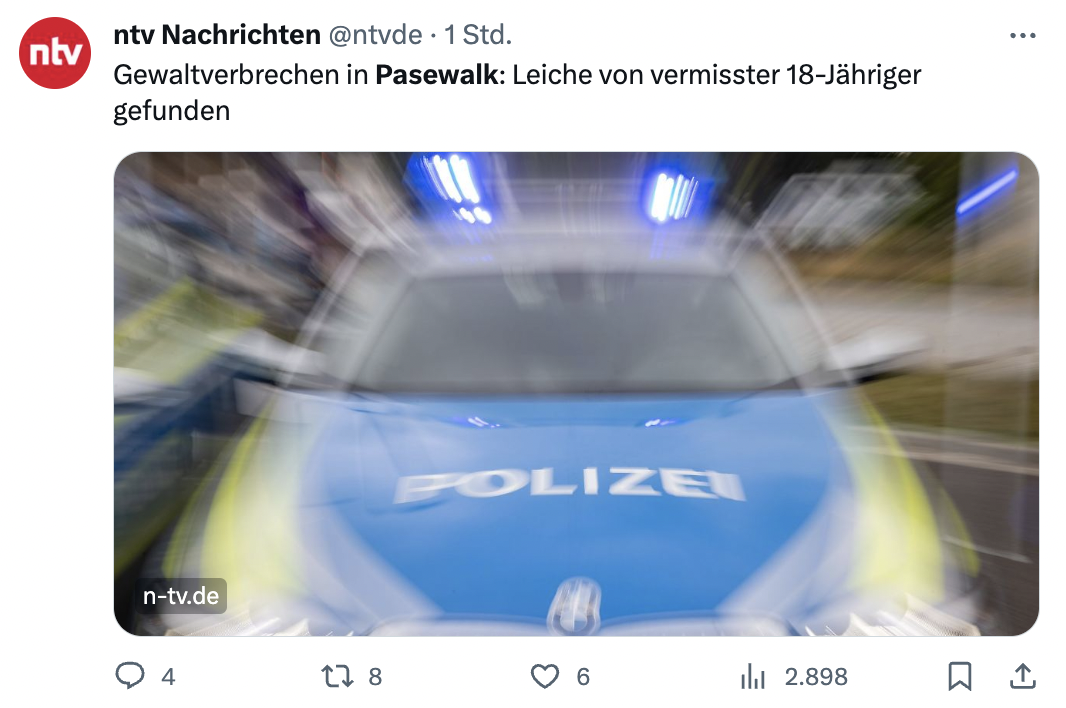Screen dimensions: 1066x708
Task: Like the post with the heart icon
Action: pos(545,677)
